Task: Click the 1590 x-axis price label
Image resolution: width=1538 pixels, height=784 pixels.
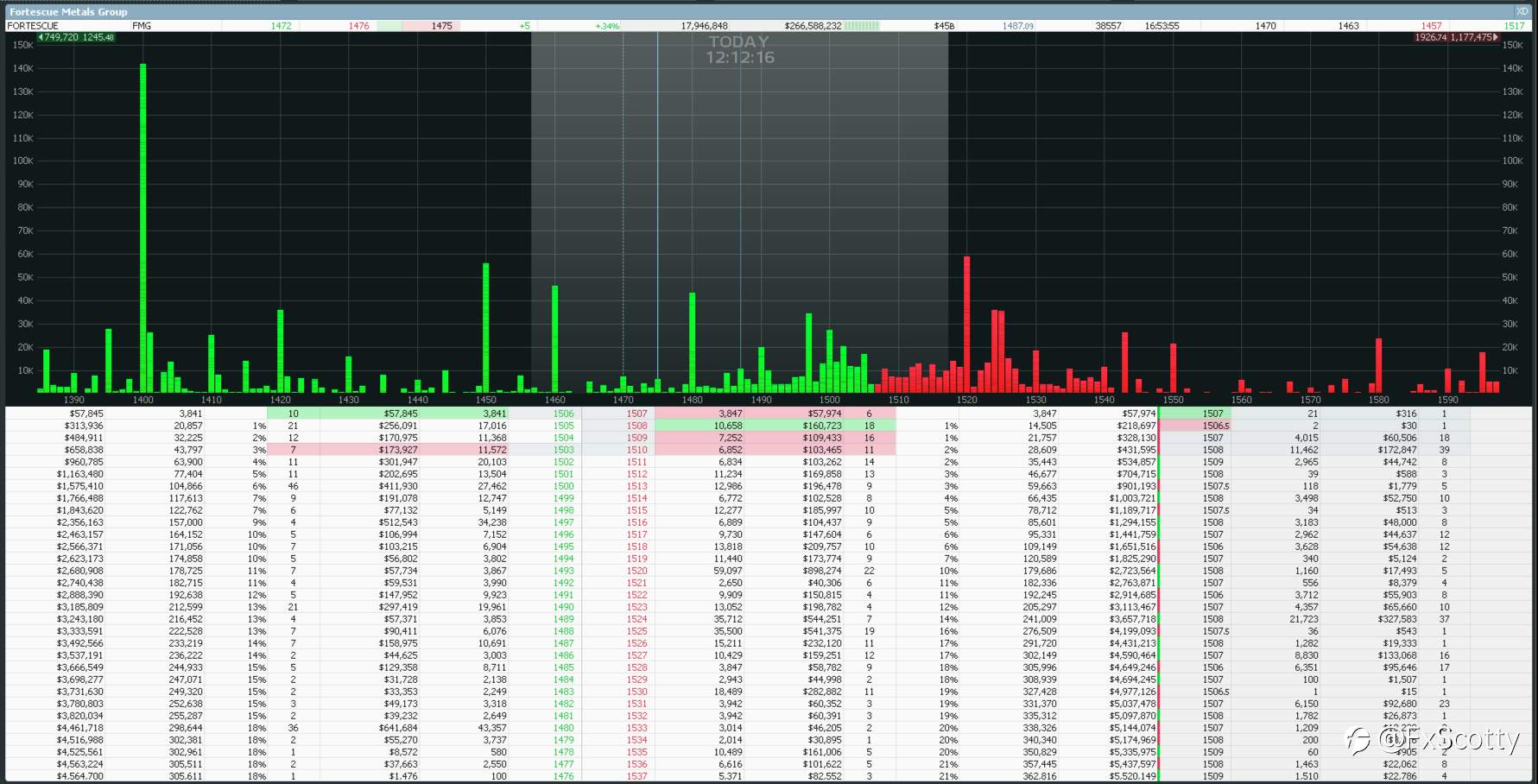Action: [1447, 400]
